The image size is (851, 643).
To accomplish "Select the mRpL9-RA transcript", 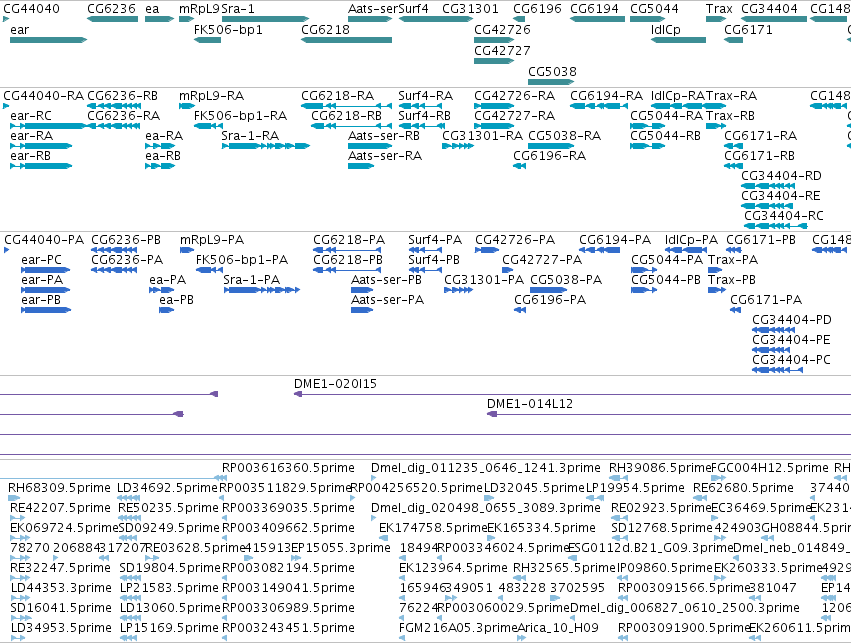I will click(x=186, y=106).
